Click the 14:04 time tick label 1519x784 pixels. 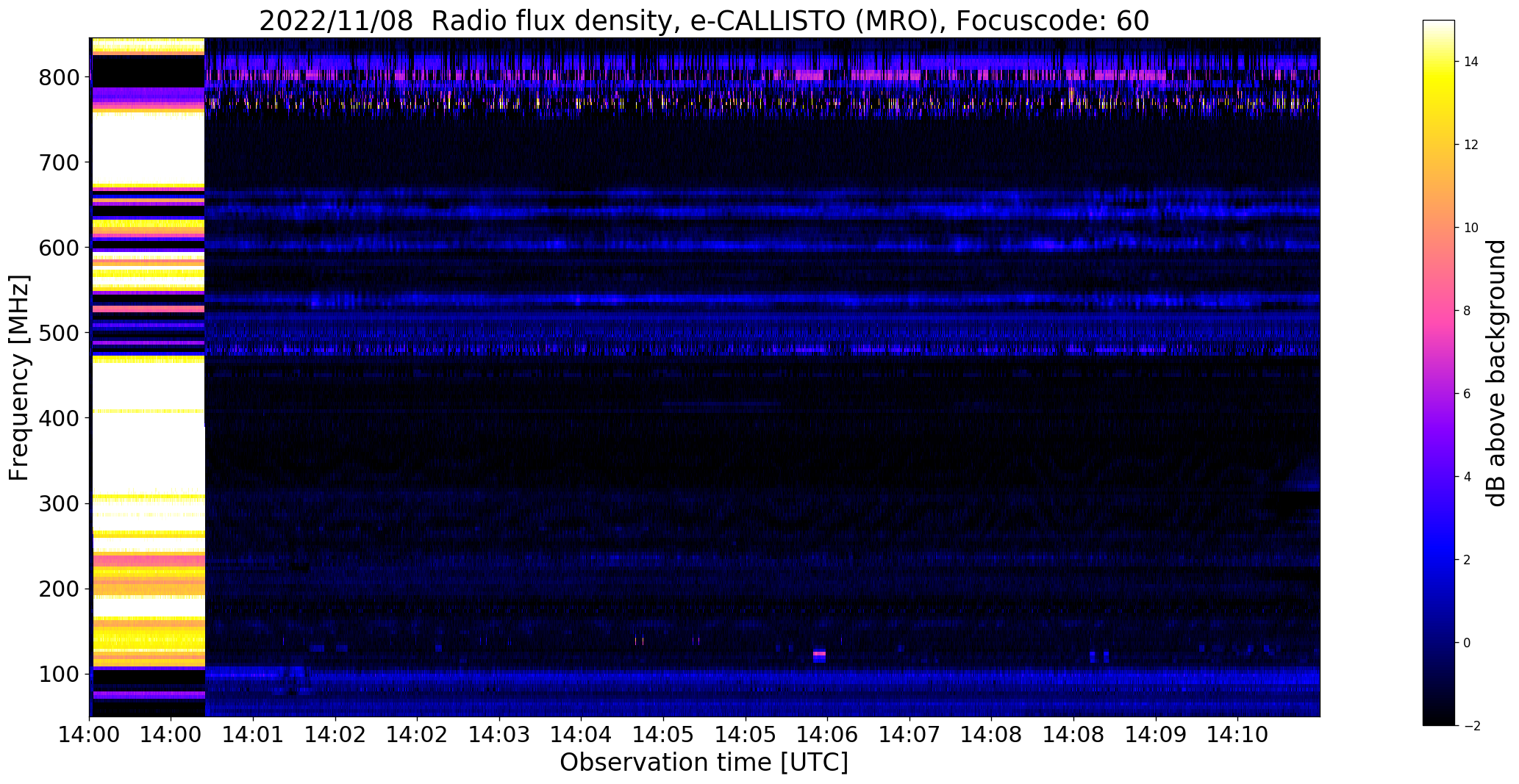[581, 734]
